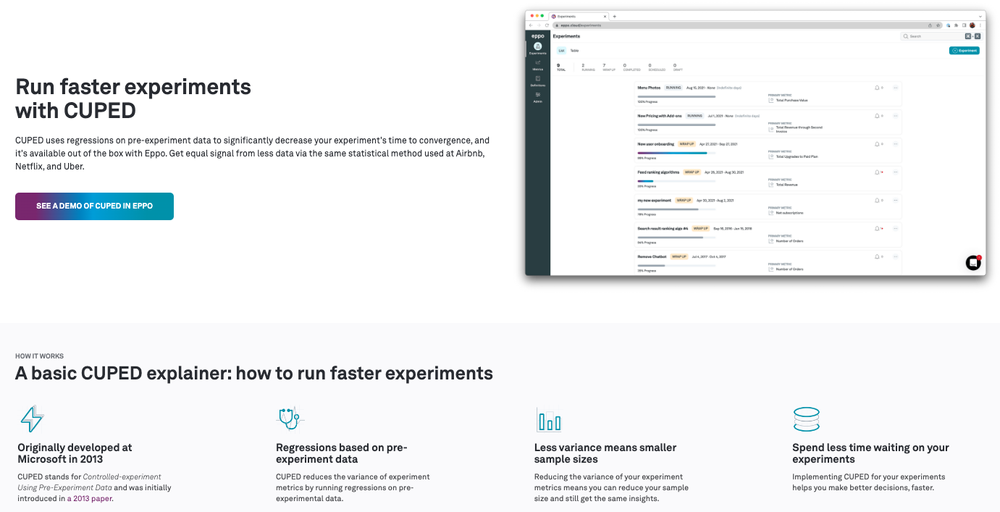This screenshot has width=1000, height=512.
Task: Click the 'Run faster experiments with CUPED' heading
Action: click(133, 98)
